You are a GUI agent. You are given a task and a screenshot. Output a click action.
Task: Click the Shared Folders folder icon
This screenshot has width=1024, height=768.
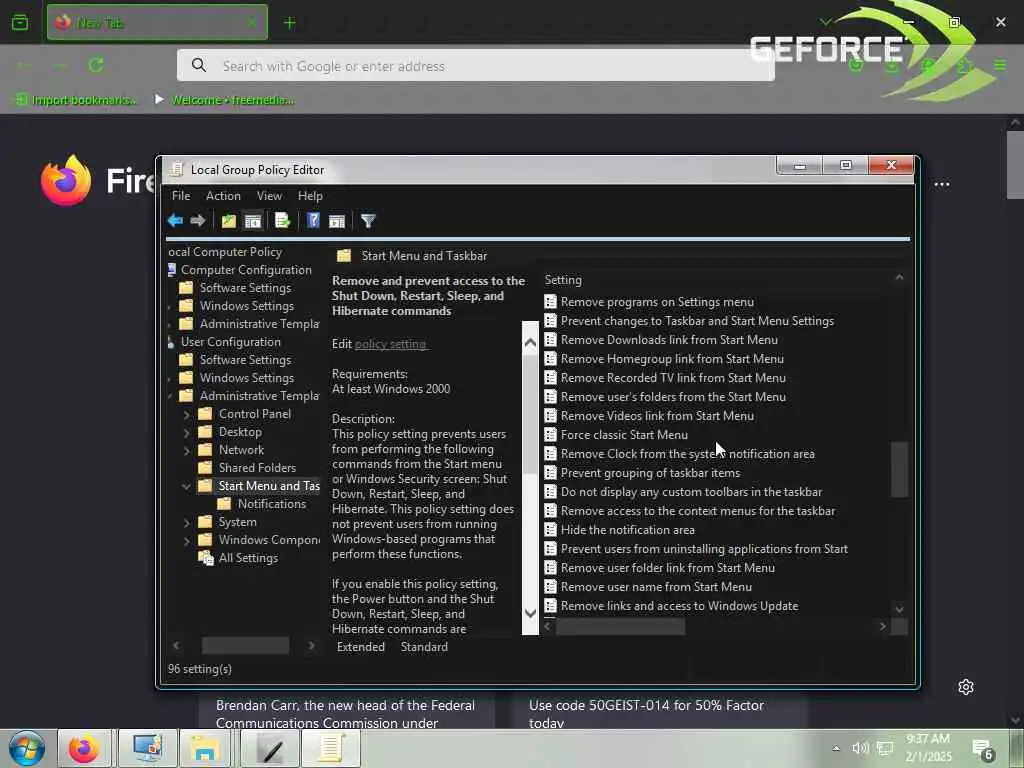[205, 468]
